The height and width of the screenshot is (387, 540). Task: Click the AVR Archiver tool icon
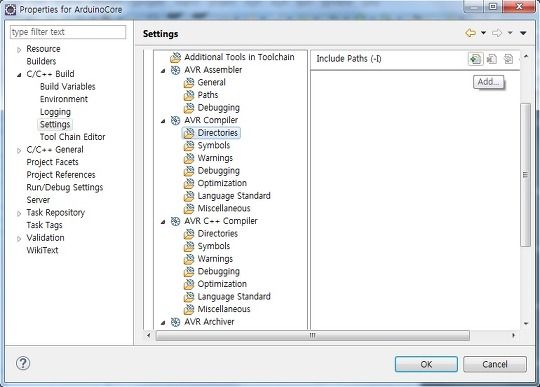175,322
